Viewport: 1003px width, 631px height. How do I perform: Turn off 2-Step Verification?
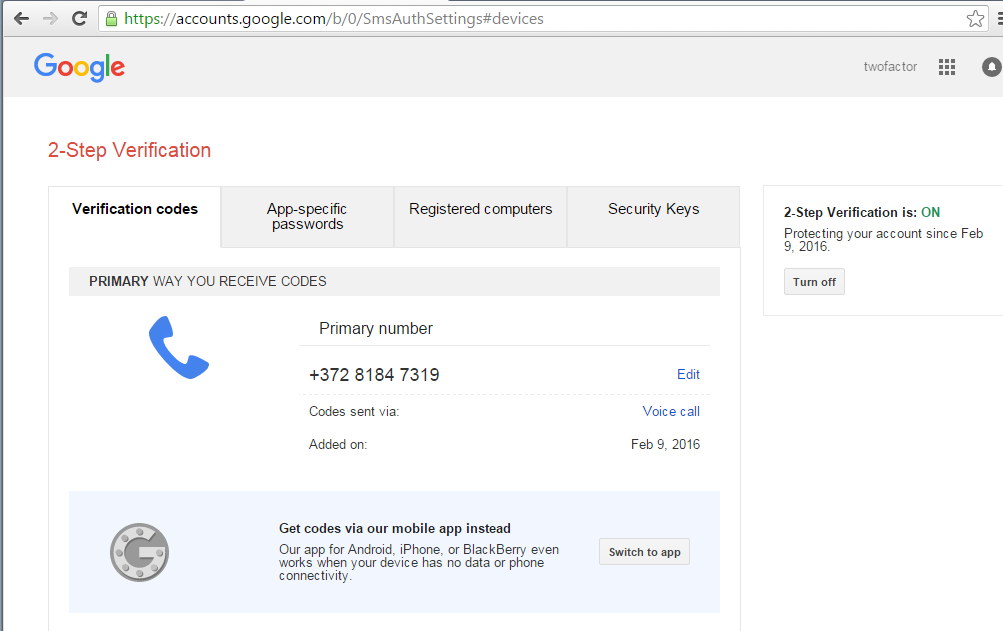[813, 281]
